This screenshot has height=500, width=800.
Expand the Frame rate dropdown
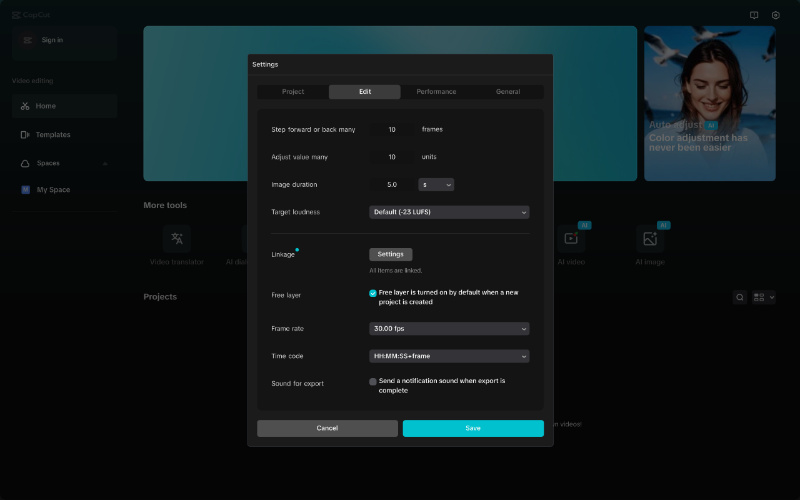coord(449,329)
